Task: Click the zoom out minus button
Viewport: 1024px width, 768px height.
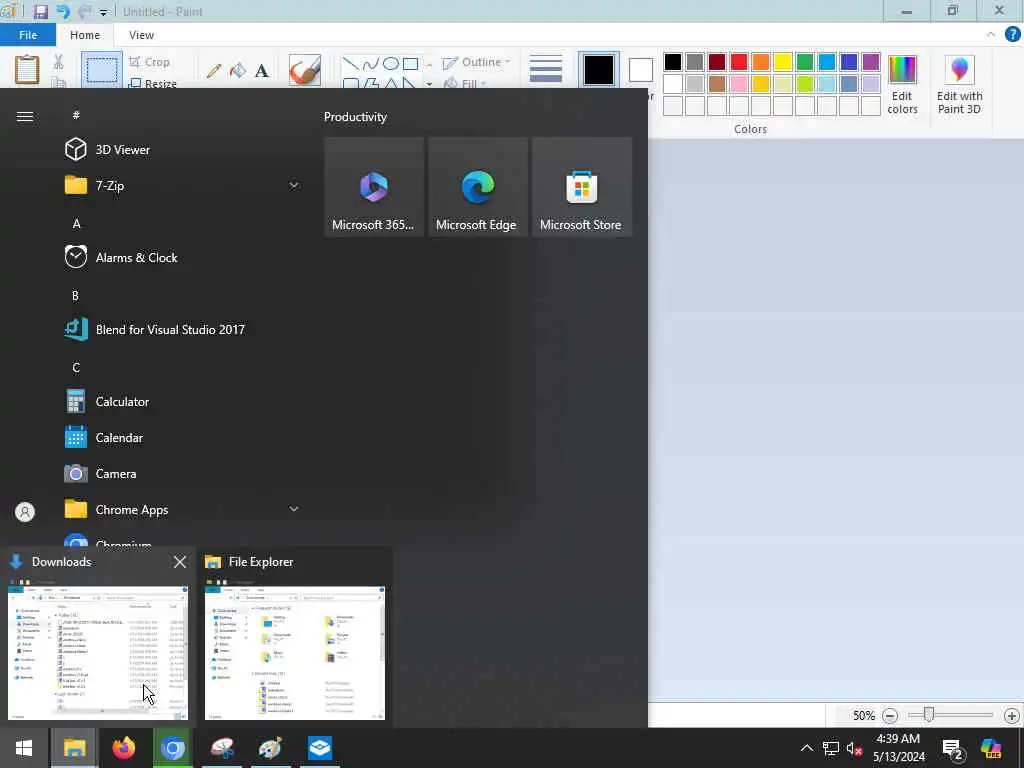Action: (889, 716)
